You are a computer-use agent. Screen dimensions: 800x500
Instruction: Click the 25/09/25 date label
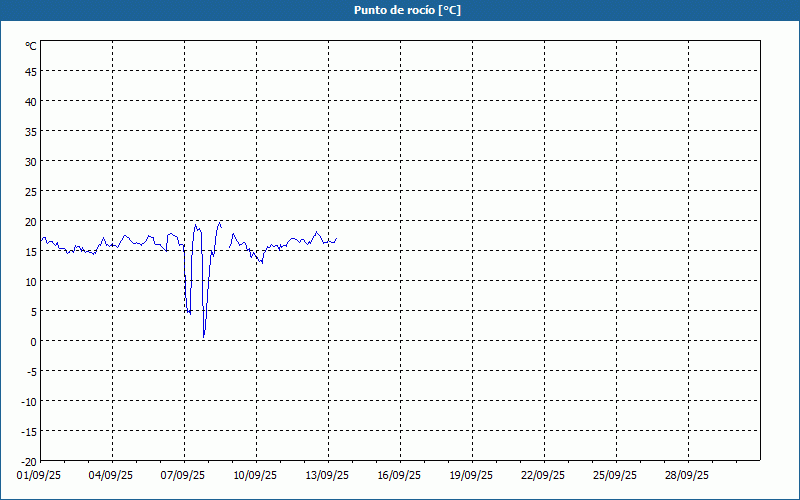coord(615,476)
